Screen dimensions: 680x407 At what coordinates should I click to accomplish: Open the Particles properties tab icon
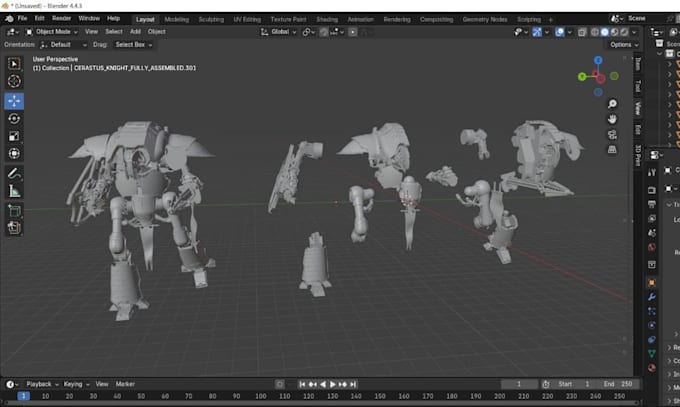click(651, 311)
